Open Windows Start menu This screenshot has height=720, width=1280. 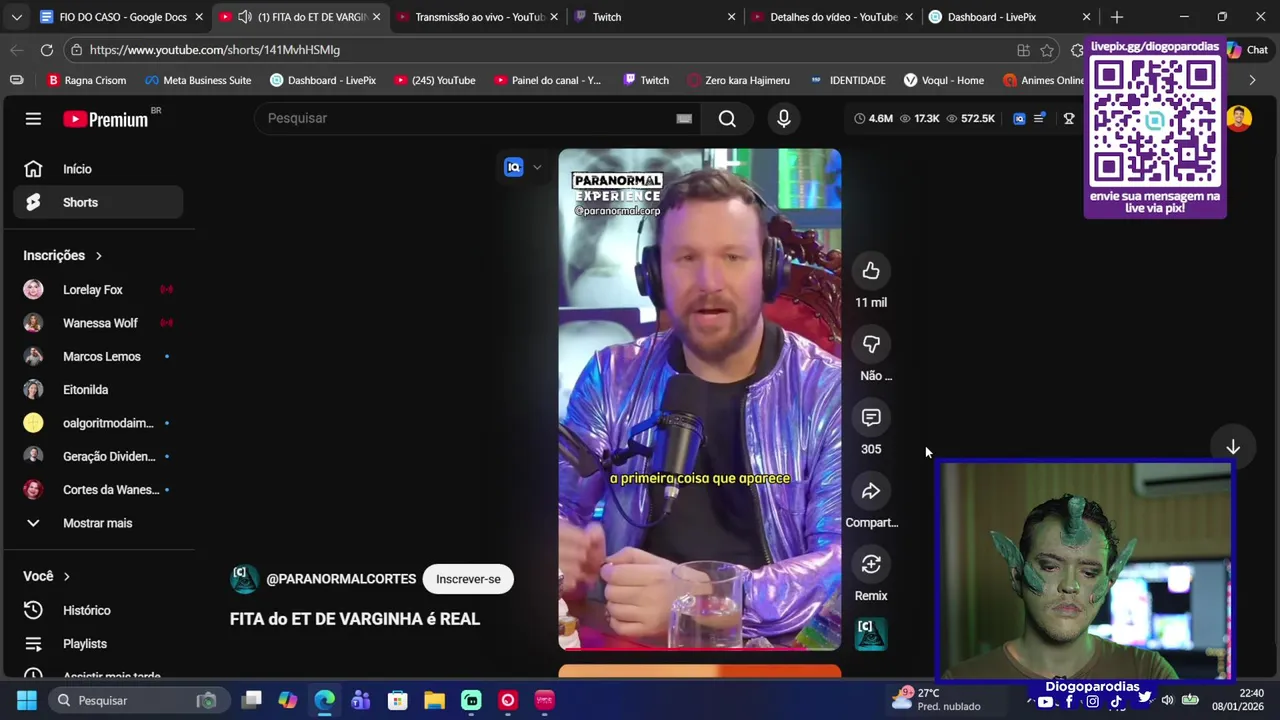click(x=26, y=700)
